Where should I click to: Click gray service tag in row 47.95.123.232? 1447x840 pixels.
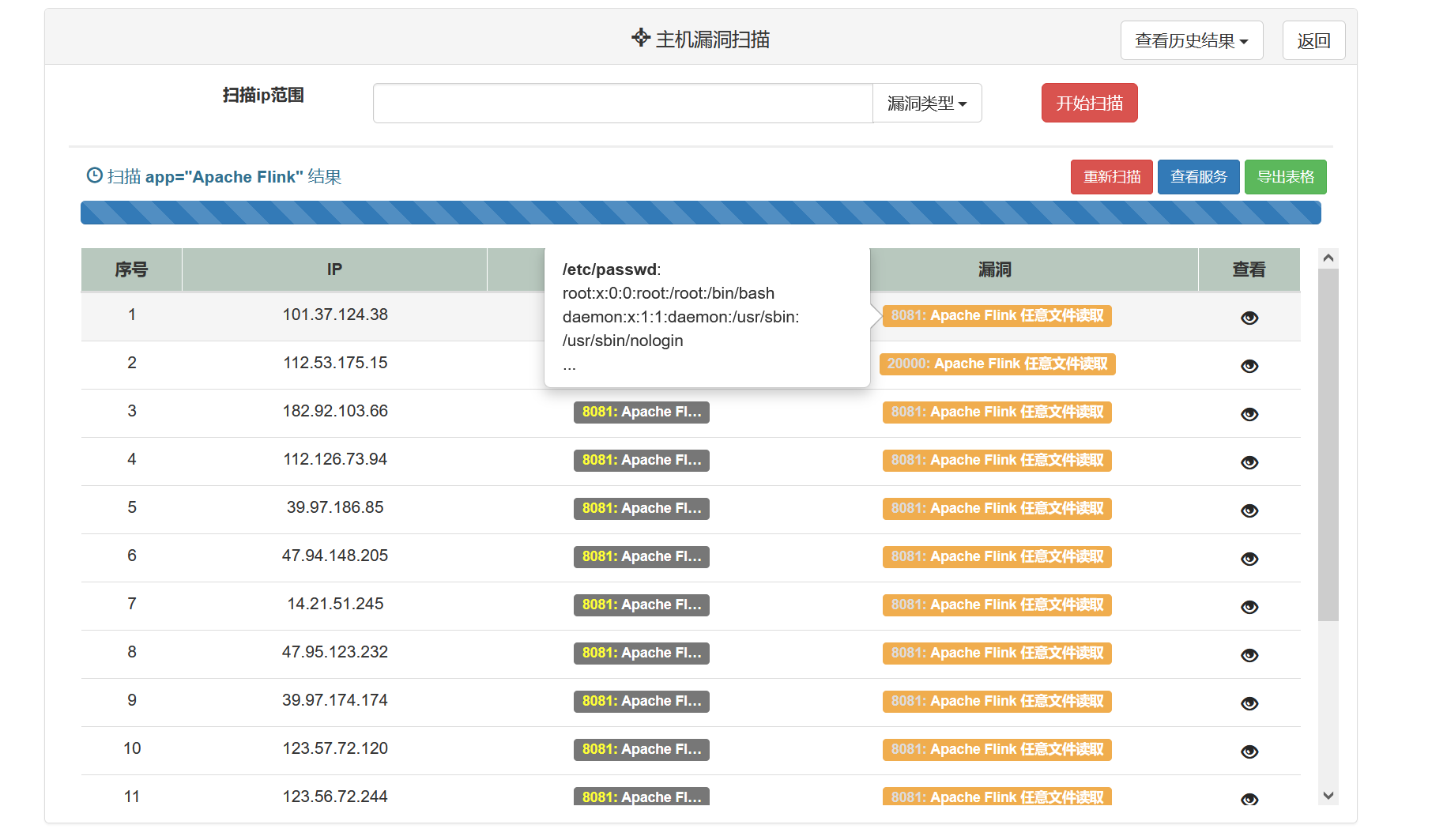pos(641,653)
